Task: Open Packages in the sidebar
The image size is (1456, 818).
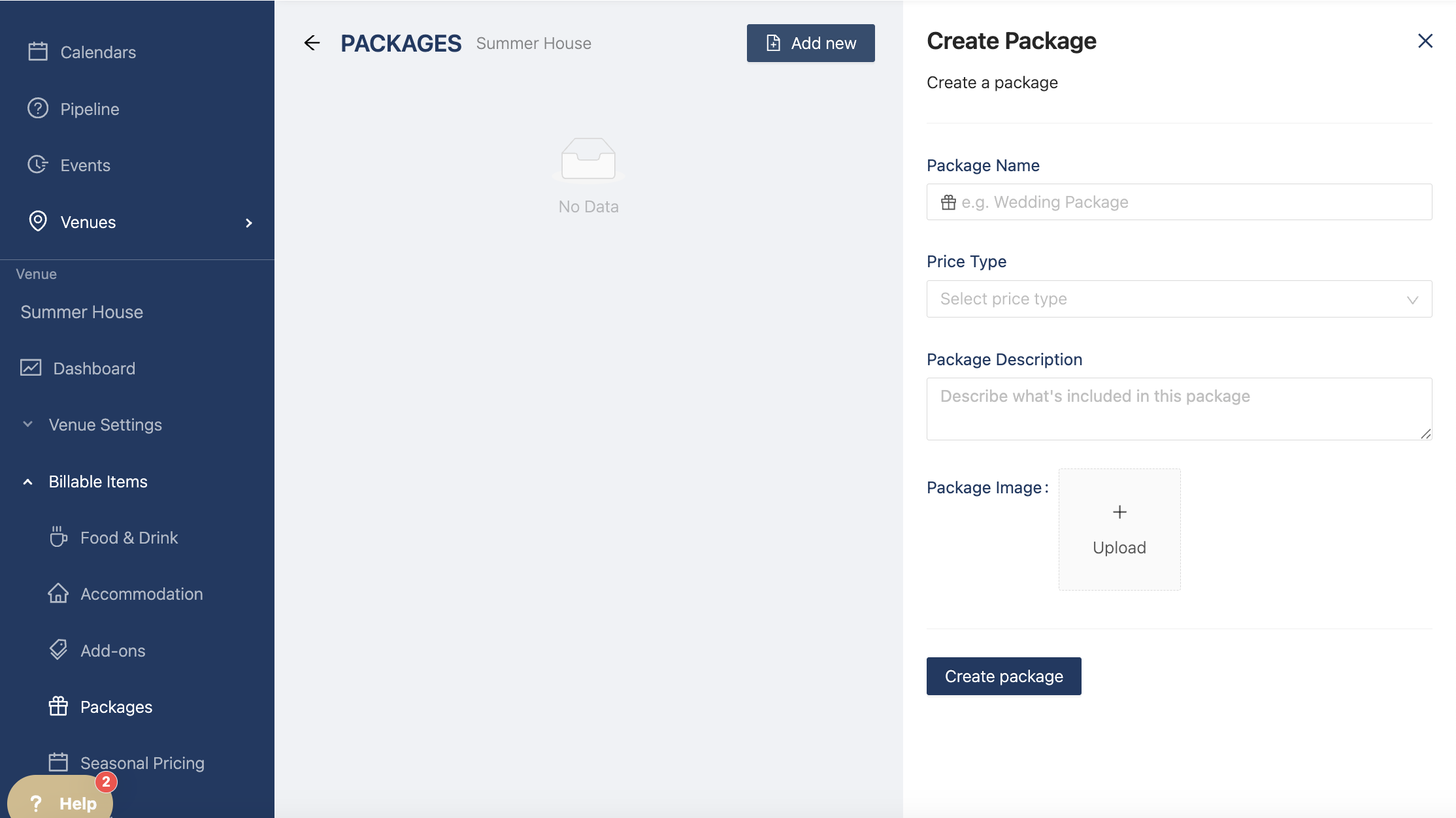Action: [x=116, y=707]
